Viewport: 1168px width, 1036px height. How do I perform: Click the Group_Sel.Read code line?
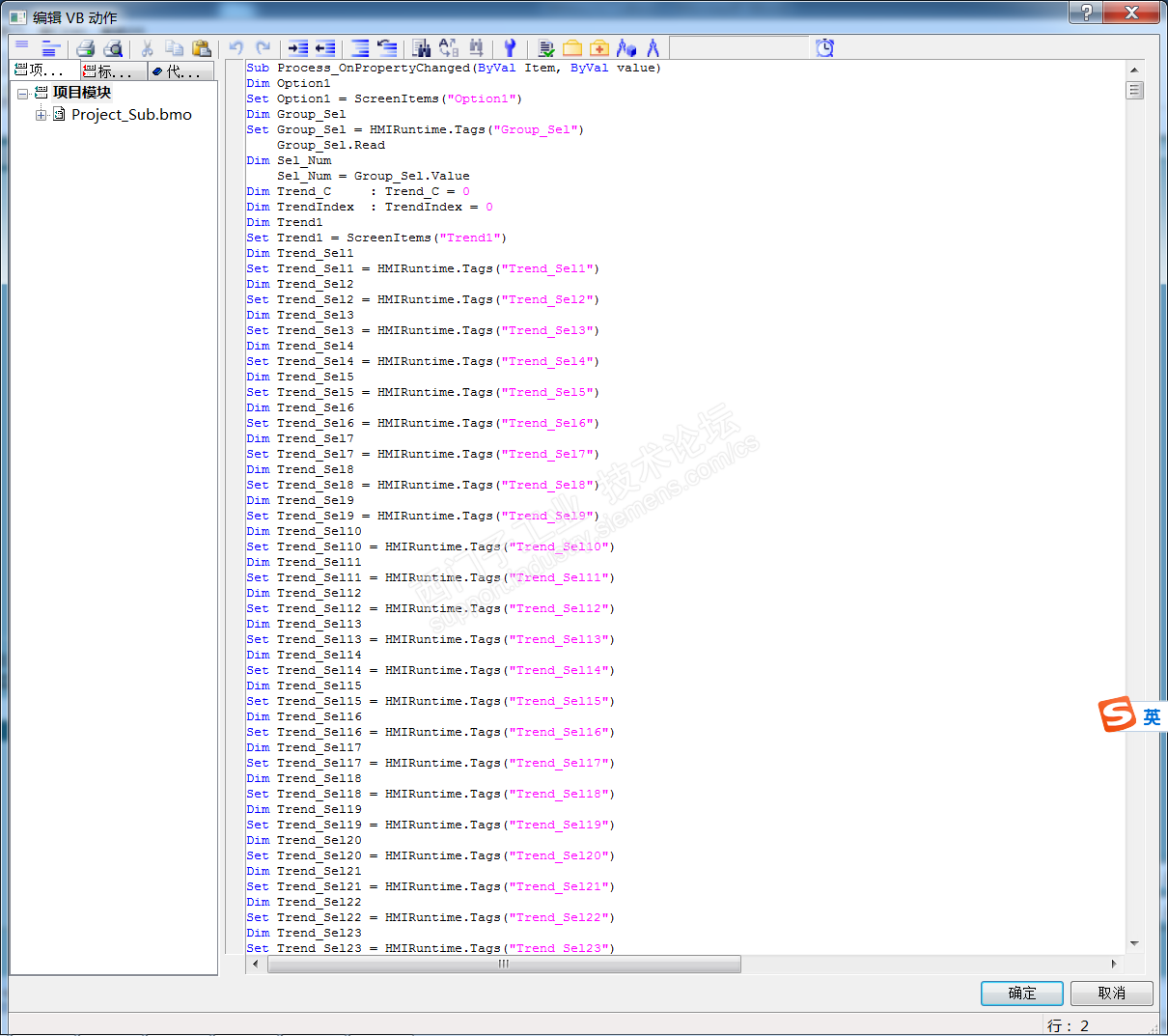point(331,145)
